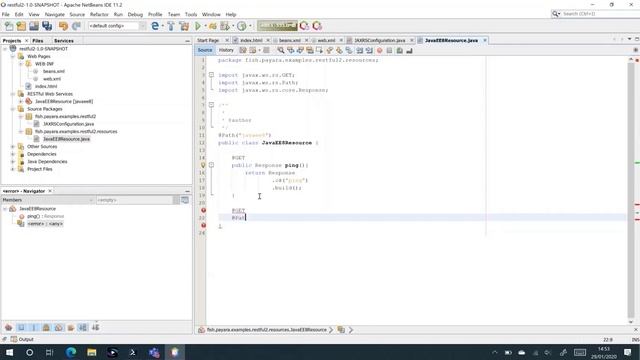This screenshot has height=360, width=640.
Task: Click the Find Selection magnifier icon
Action: (281, 50)
